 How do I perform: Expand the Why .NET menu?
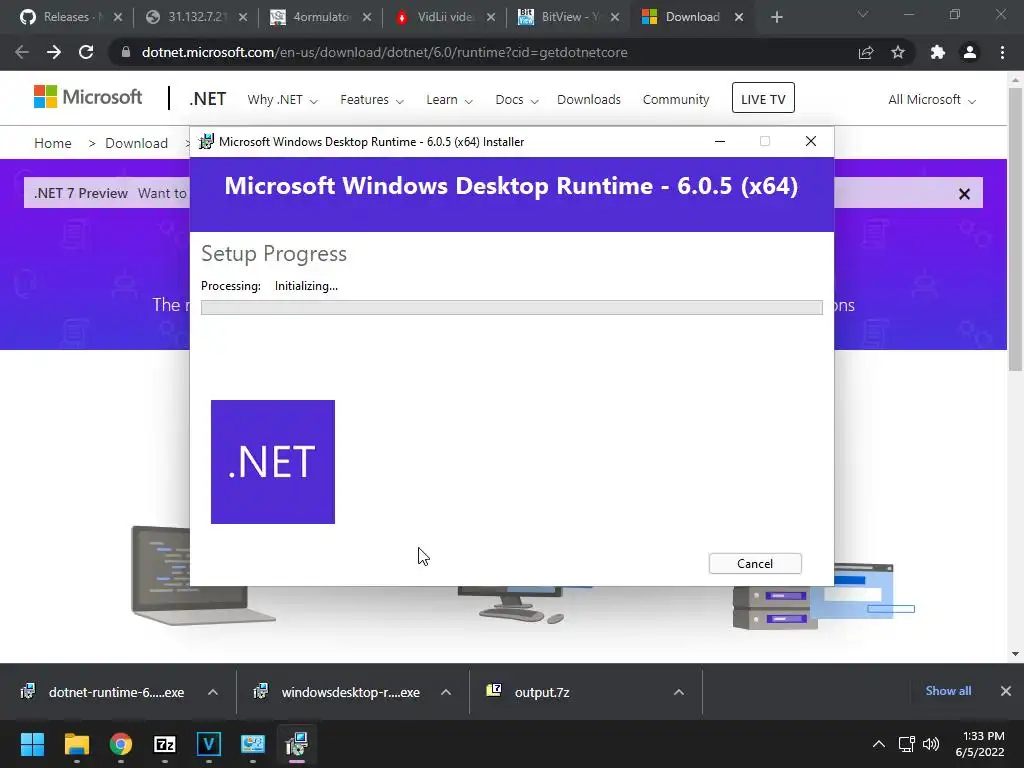tap(282, 100)
